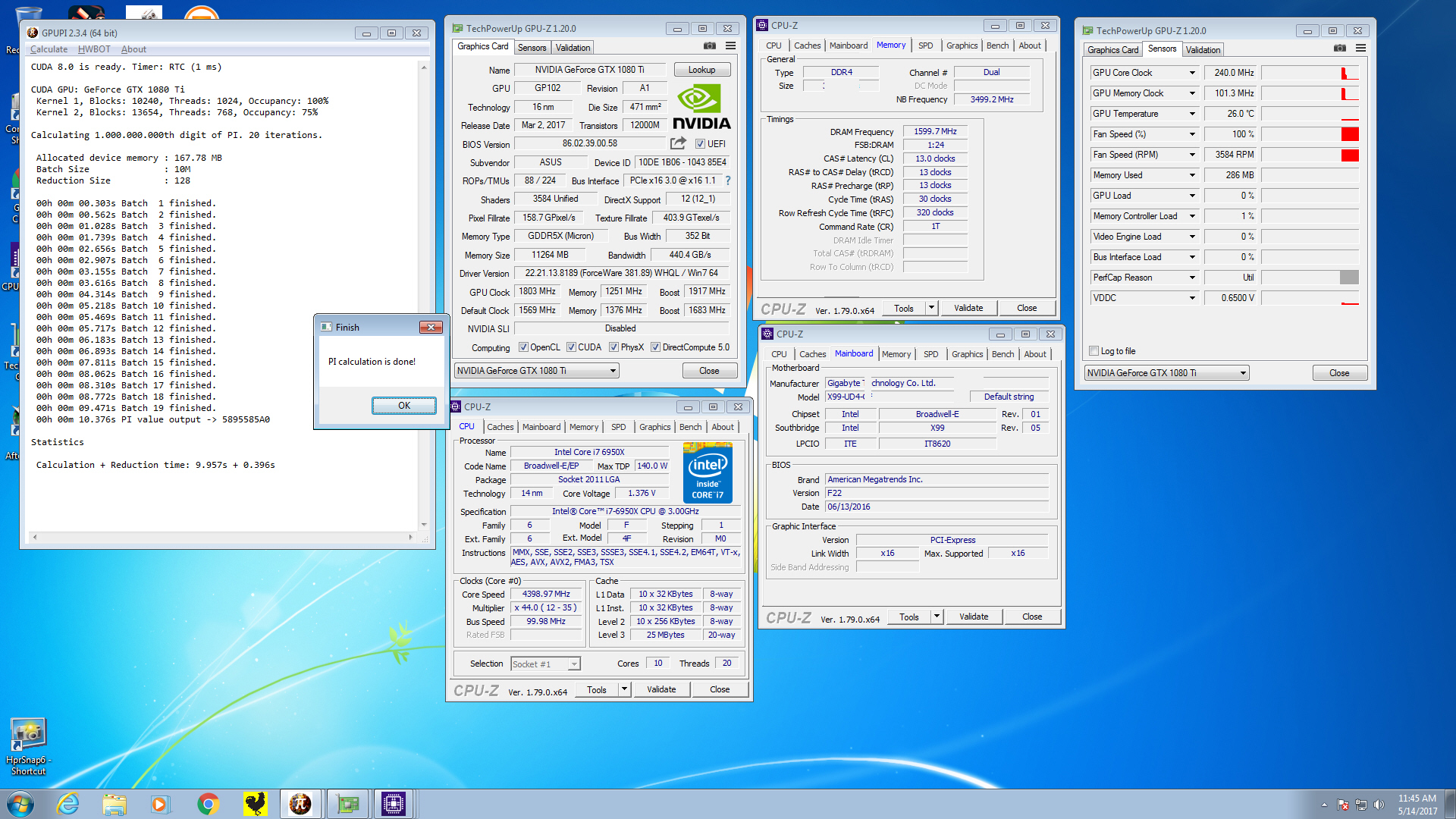Click the GPUPI window title icon

[x=33, y=33]
